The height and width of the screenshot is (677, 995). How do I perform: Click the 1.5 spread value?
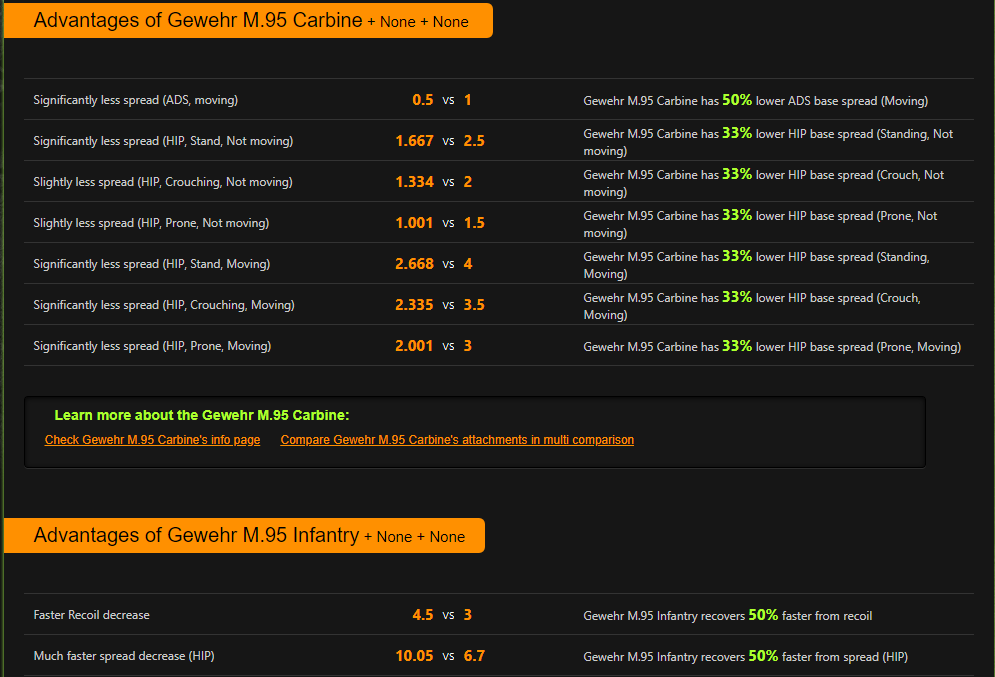pyautogui.click(x=474, y=223)
